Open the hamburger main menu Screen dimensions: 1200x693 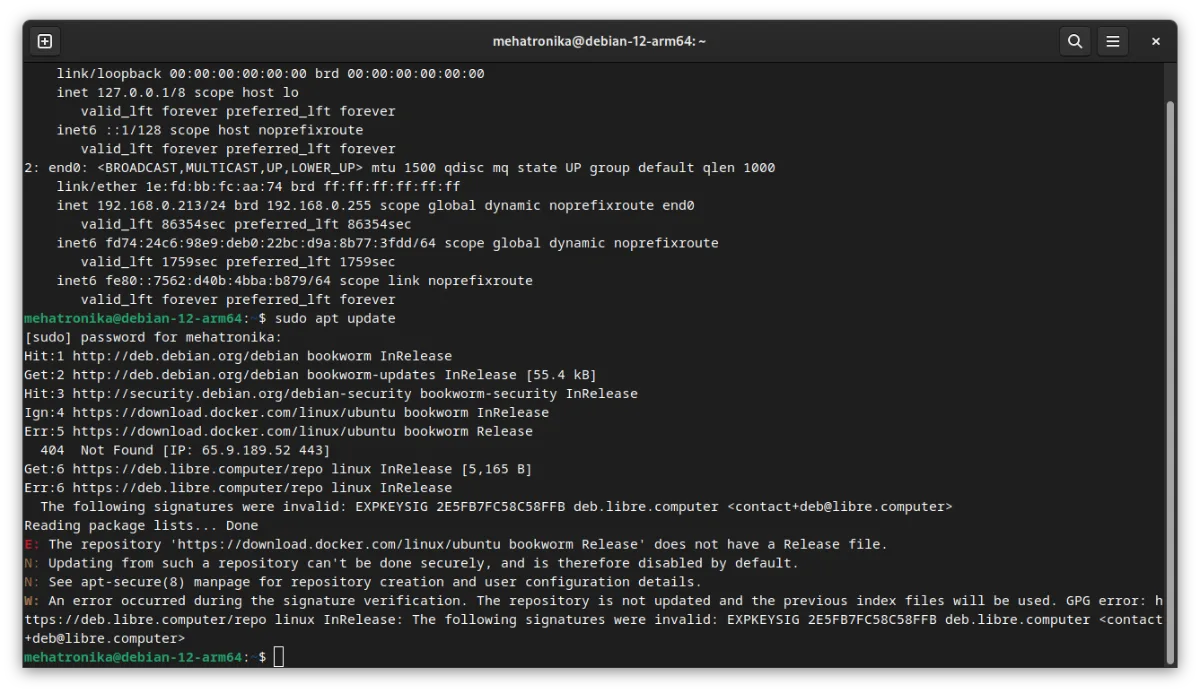[x=1113, y=41]
